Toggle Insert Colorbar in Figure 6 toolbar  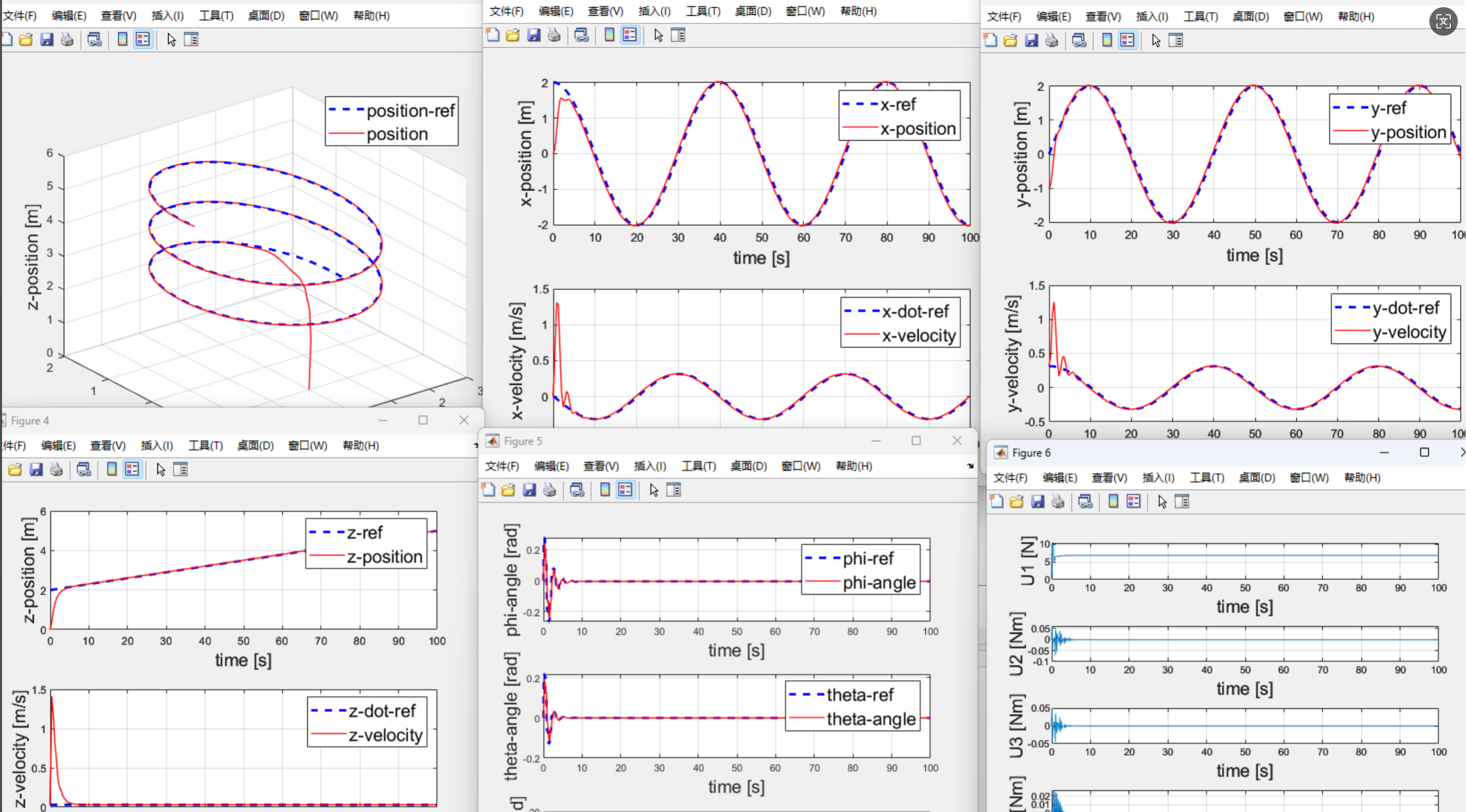pyautogui.click(x=1113, y=502)
